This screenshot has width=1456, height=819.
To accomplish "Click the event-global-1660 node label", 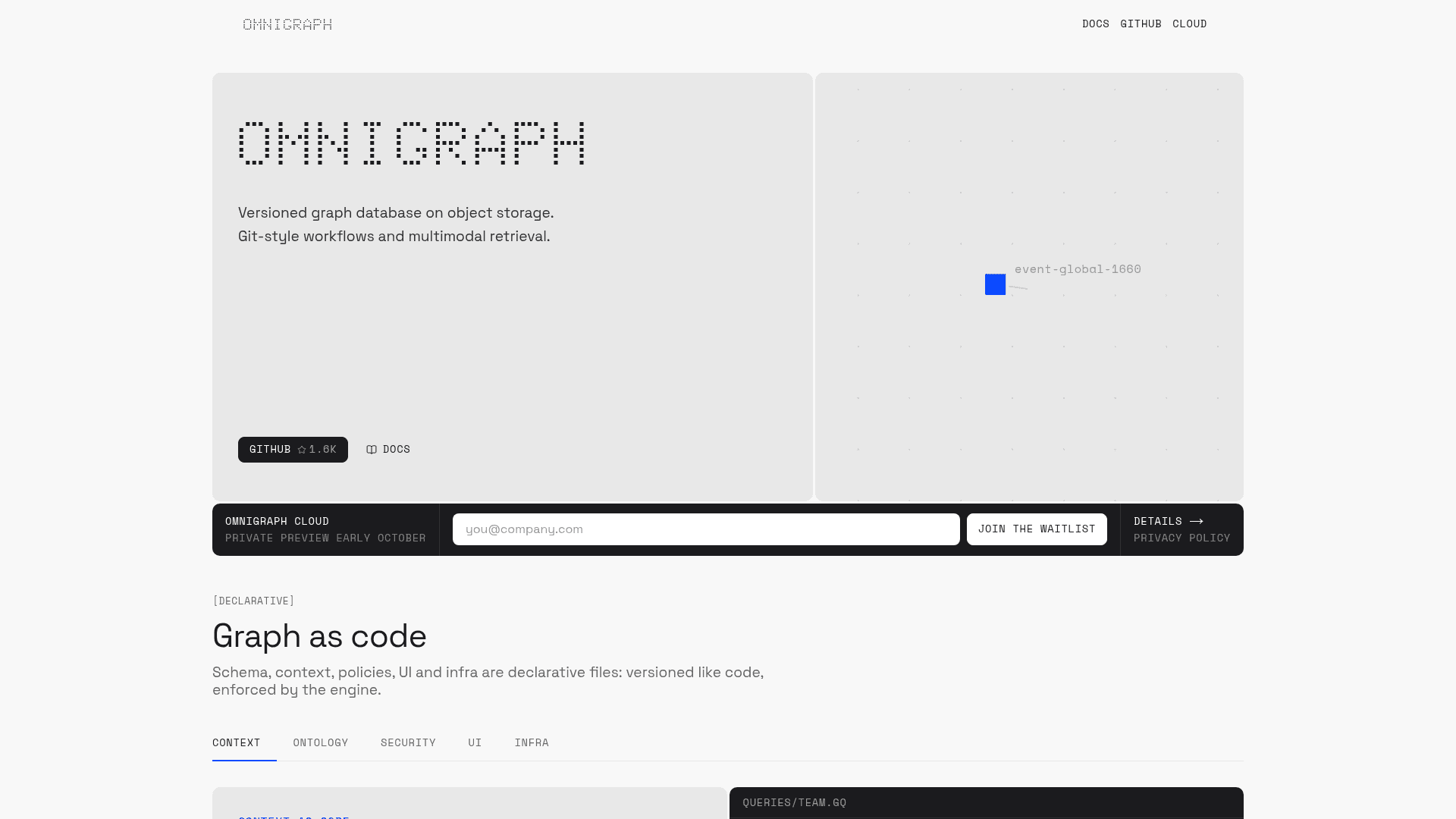I will click(x=1078, y=269).
